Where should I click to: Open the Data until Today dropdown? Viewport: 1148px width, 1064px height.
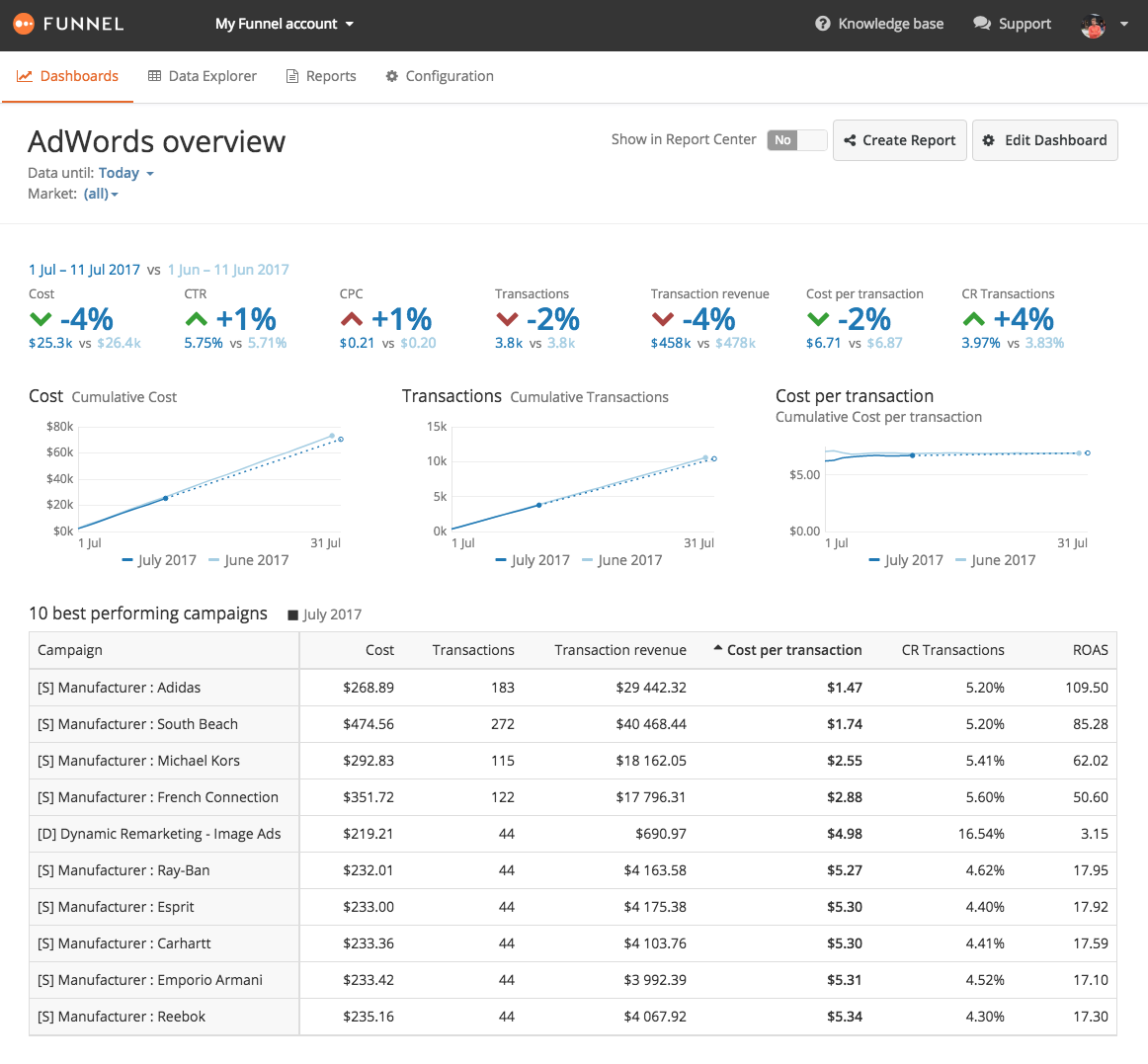tap(125, 174)
